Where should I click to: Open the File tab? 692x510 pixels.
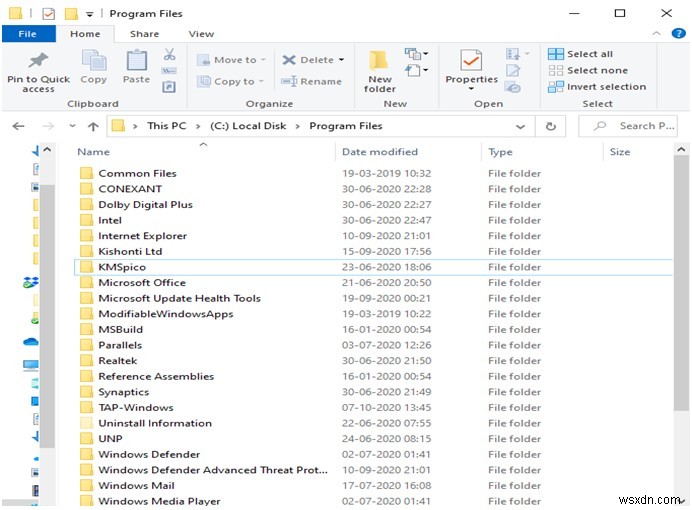click(28, 34)
